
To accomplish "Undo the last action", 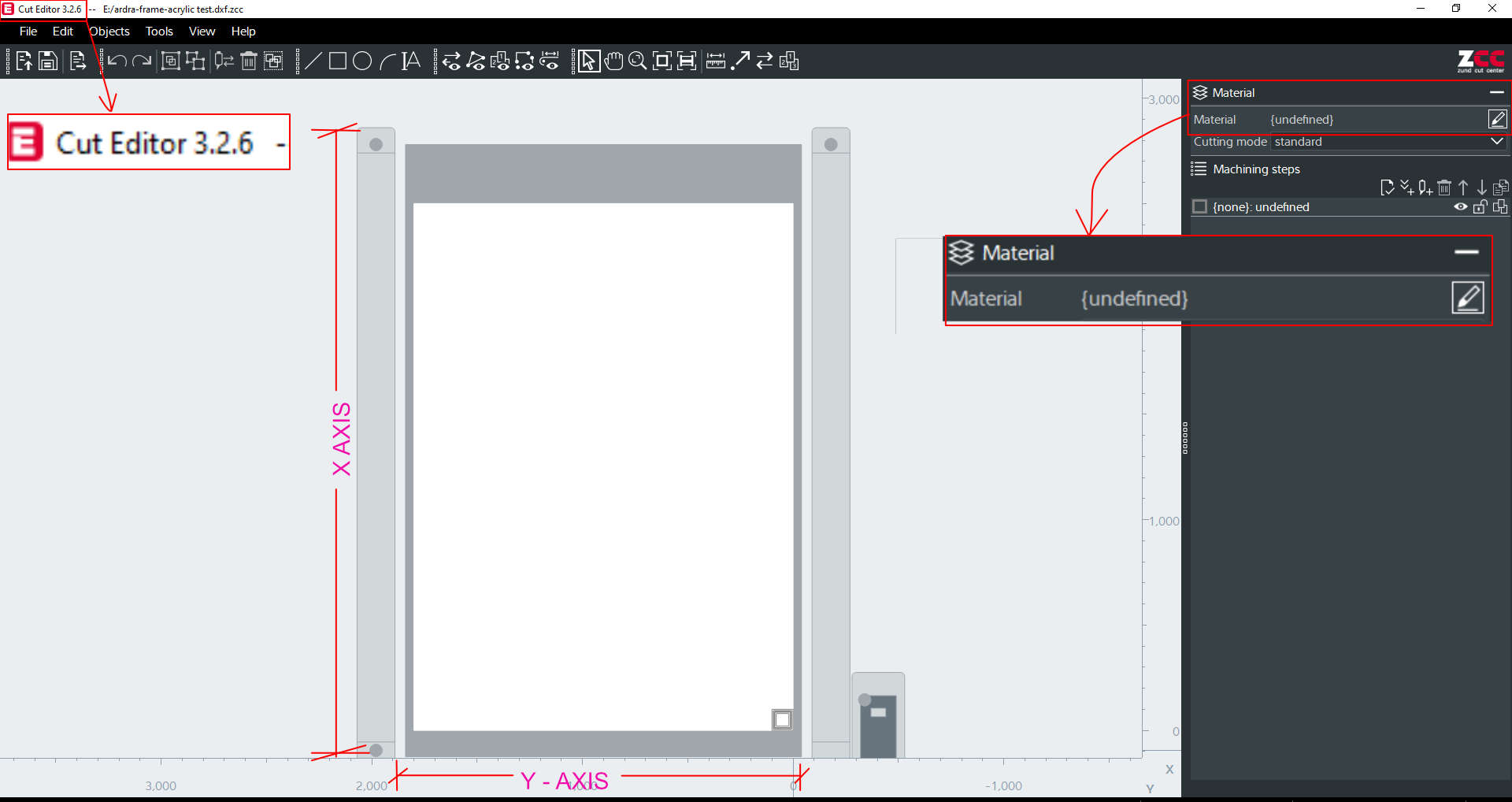I will click(117, 61).
